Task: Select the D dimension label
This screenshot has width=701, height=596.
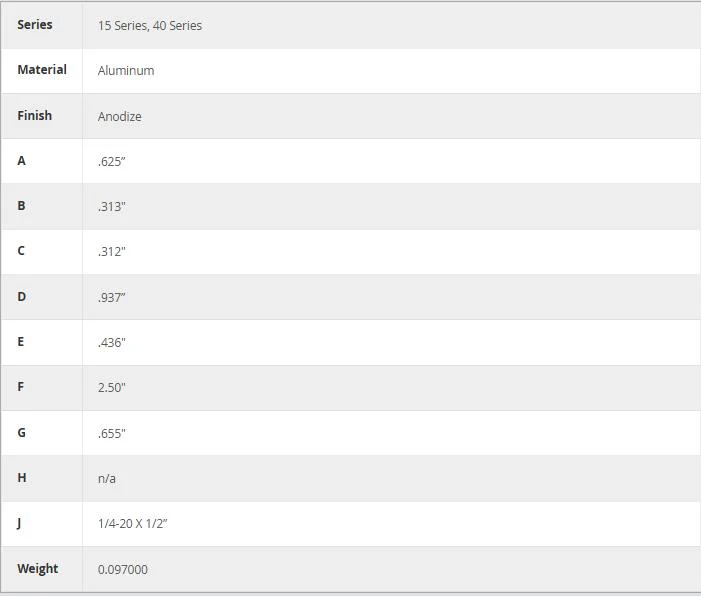Action: [21, 296]
